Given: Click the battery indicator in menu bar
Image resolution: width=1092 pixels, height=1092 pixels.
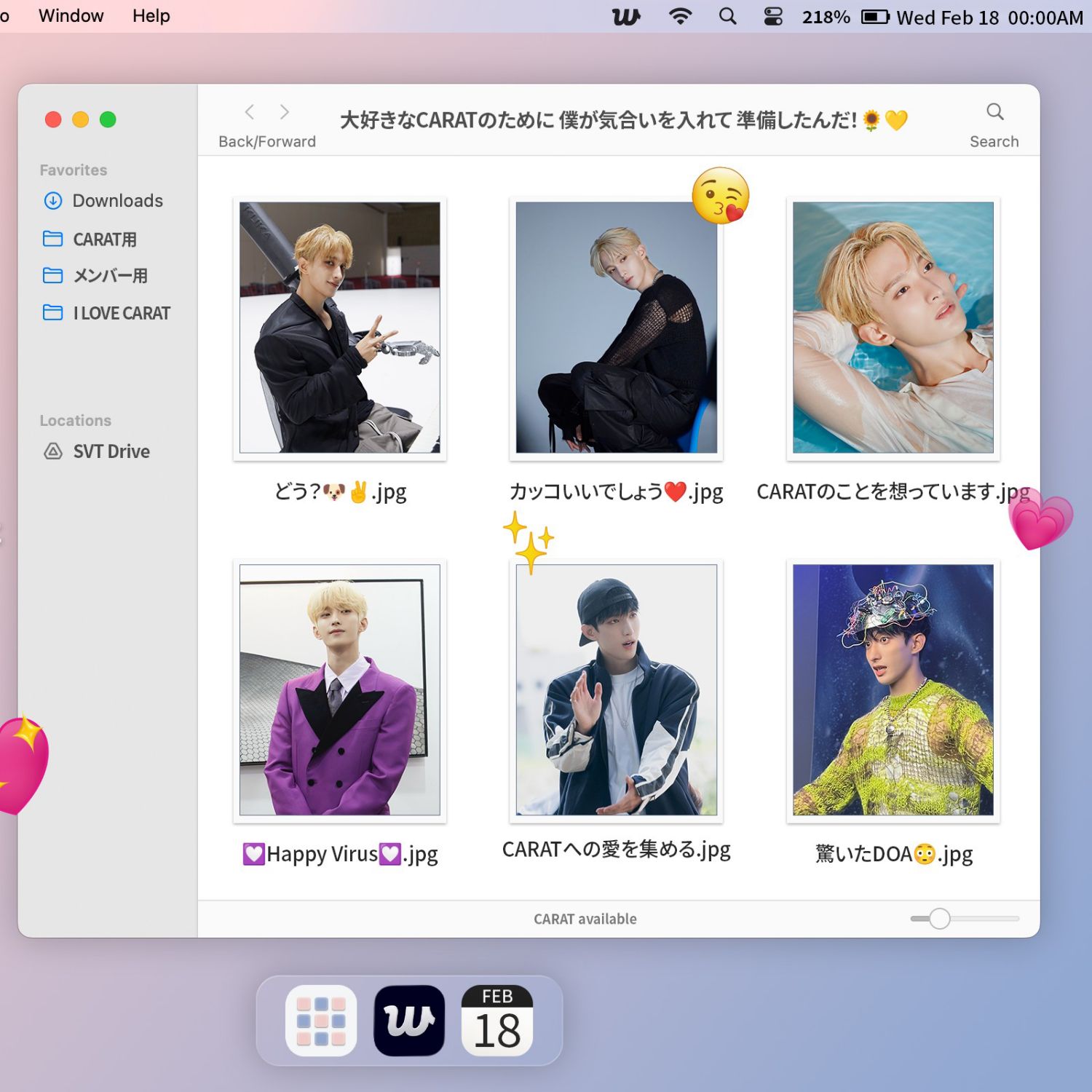Looking at the screenshot, I should [x=875, y=16].
